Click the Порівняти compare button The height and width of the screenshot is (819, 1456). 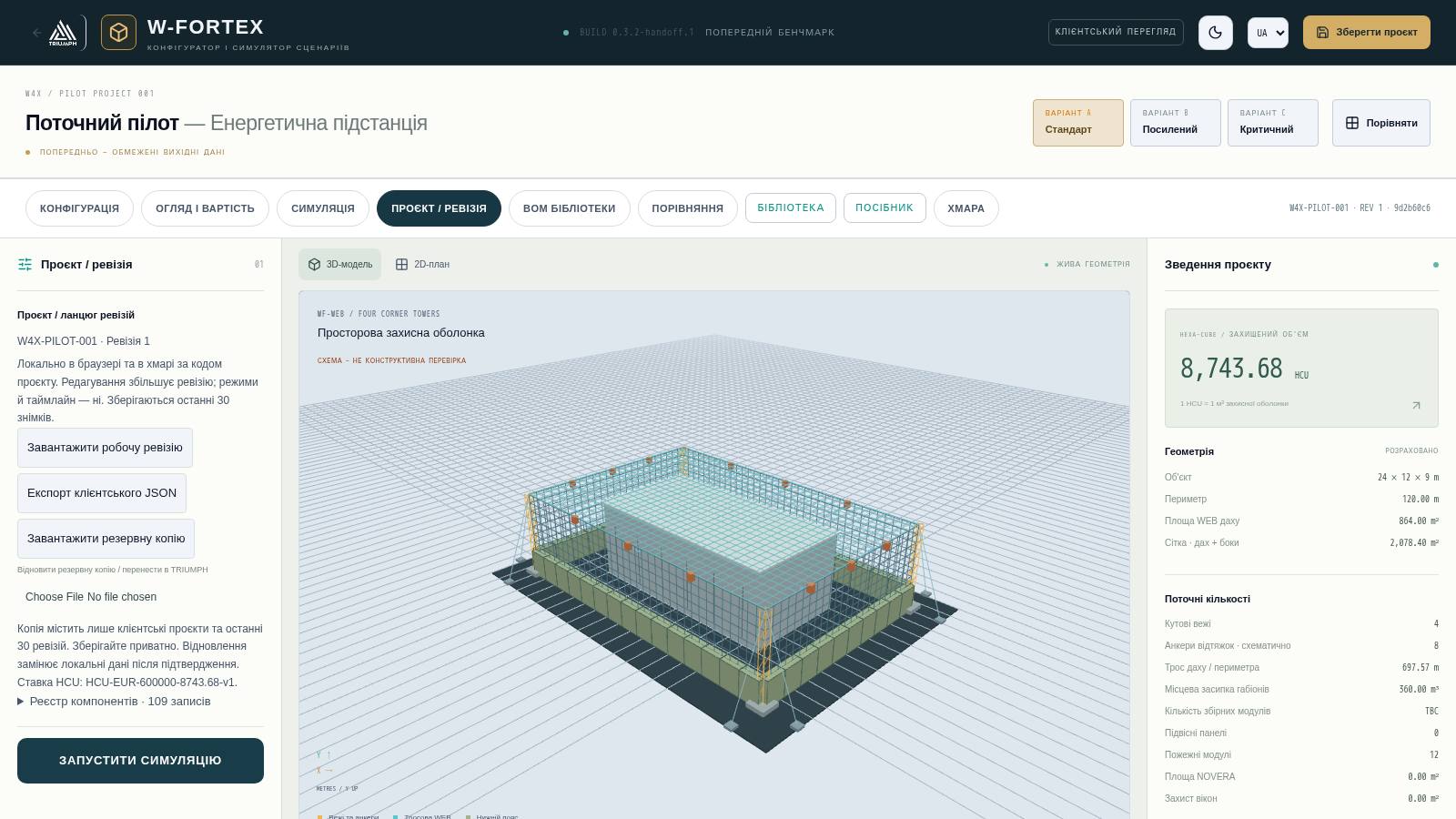(x=1381, y=123)
